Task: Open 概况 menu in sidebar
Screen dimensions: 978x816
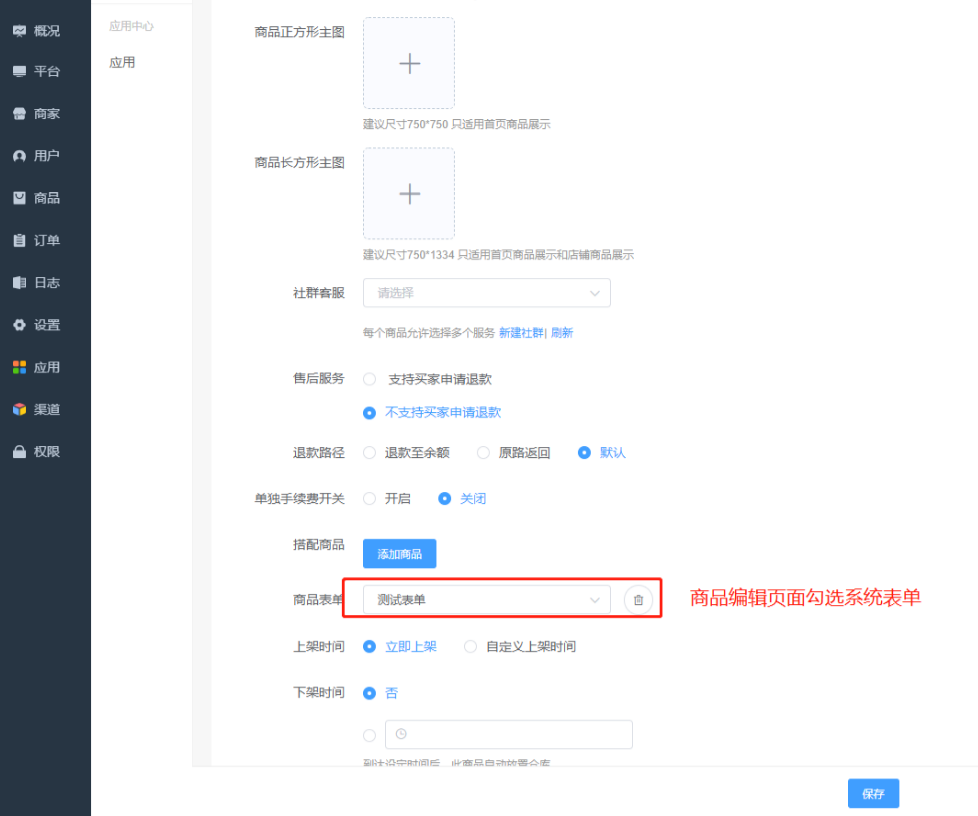Action: [45, 31]
